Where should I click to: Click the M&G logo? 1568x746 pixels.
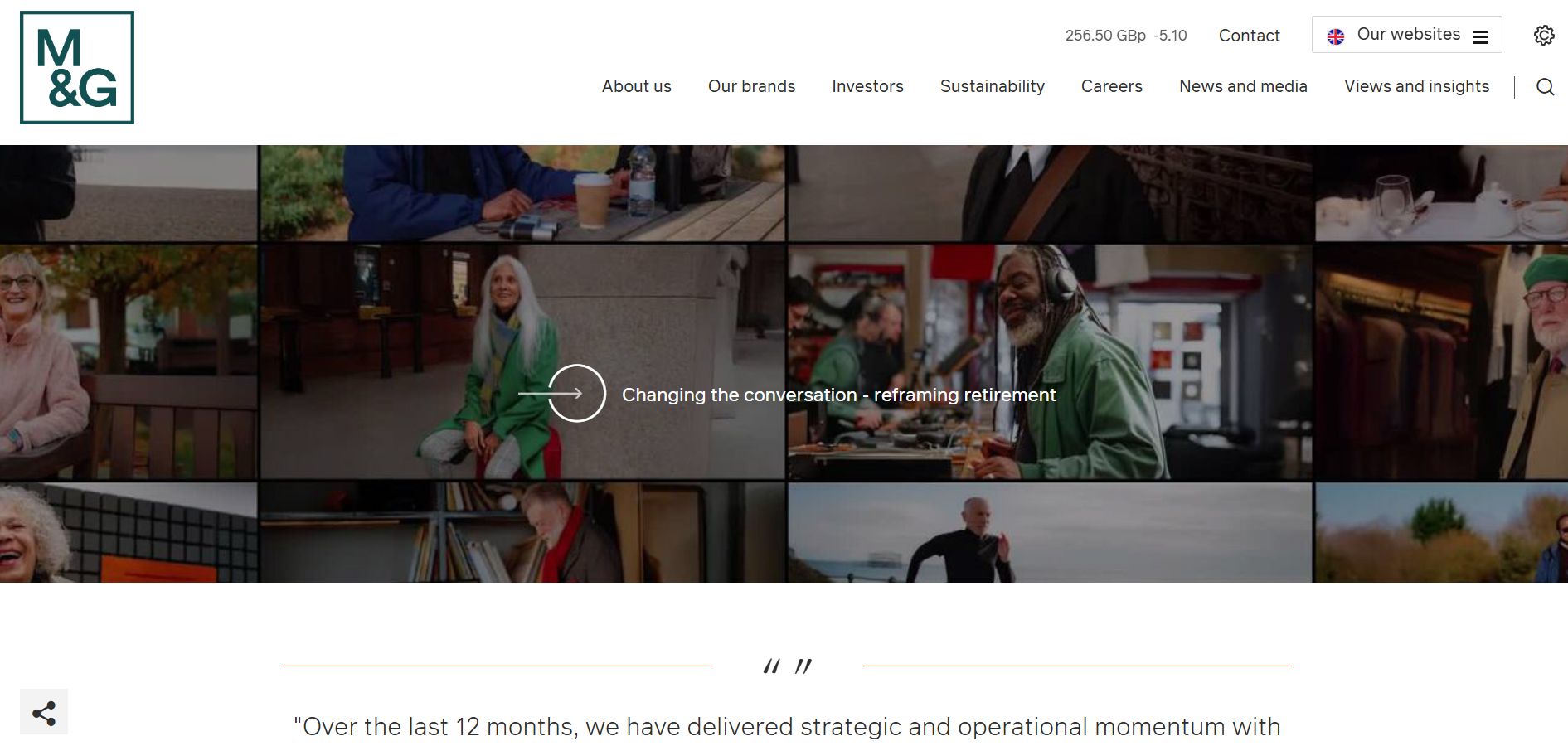[77, 68]
